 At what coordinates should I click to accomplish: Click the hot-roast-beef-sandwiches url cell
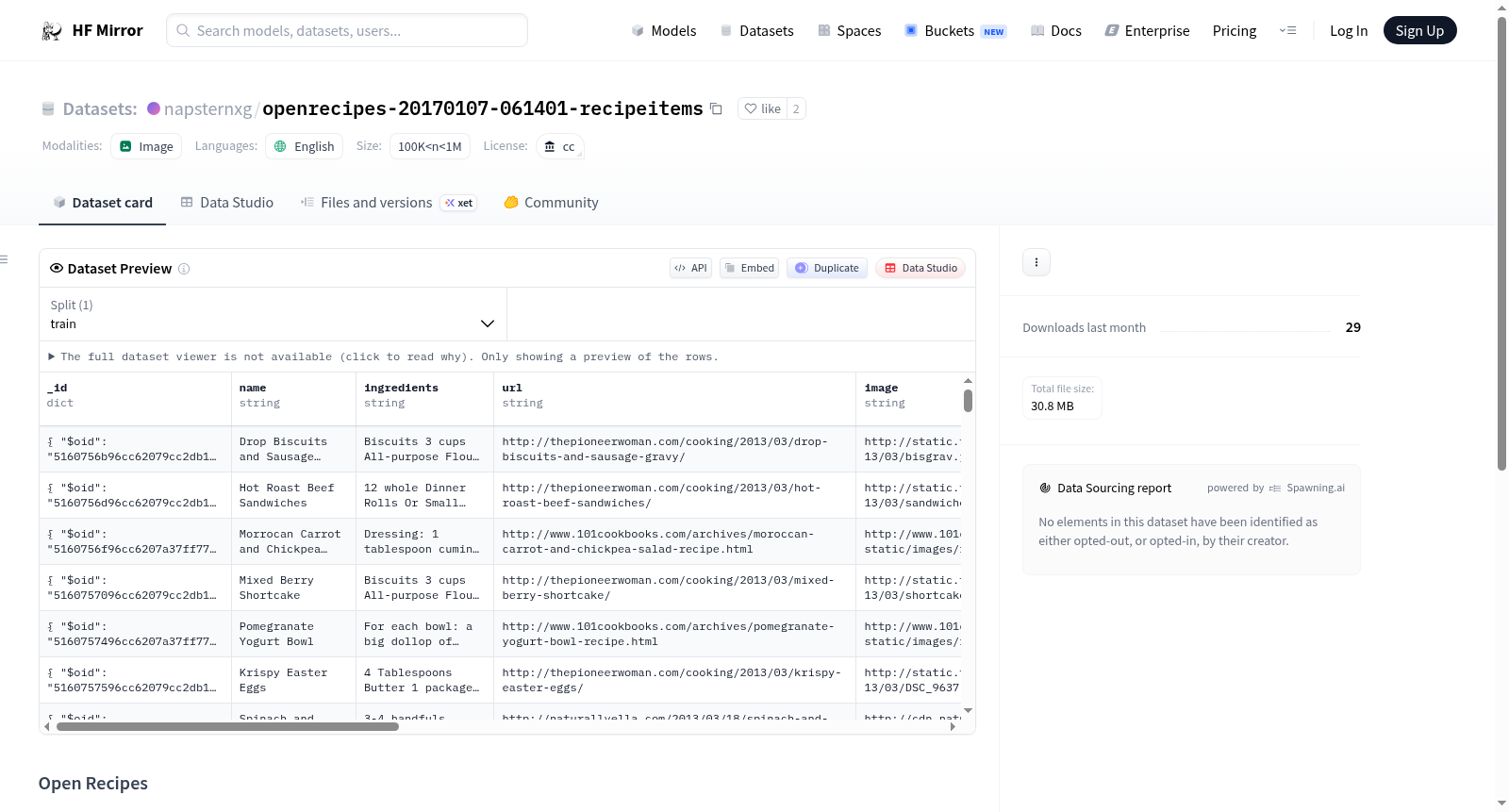coord(675,495)
